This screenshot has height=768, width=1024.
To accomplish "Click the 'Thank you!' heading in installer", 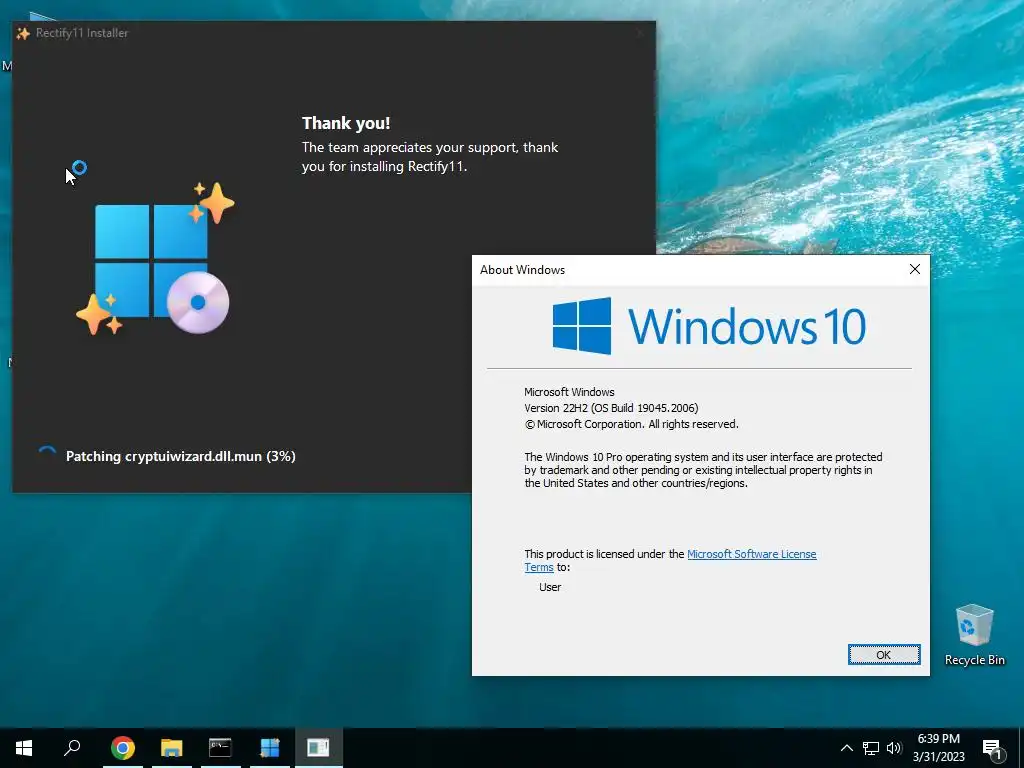I will click(346, 123).
